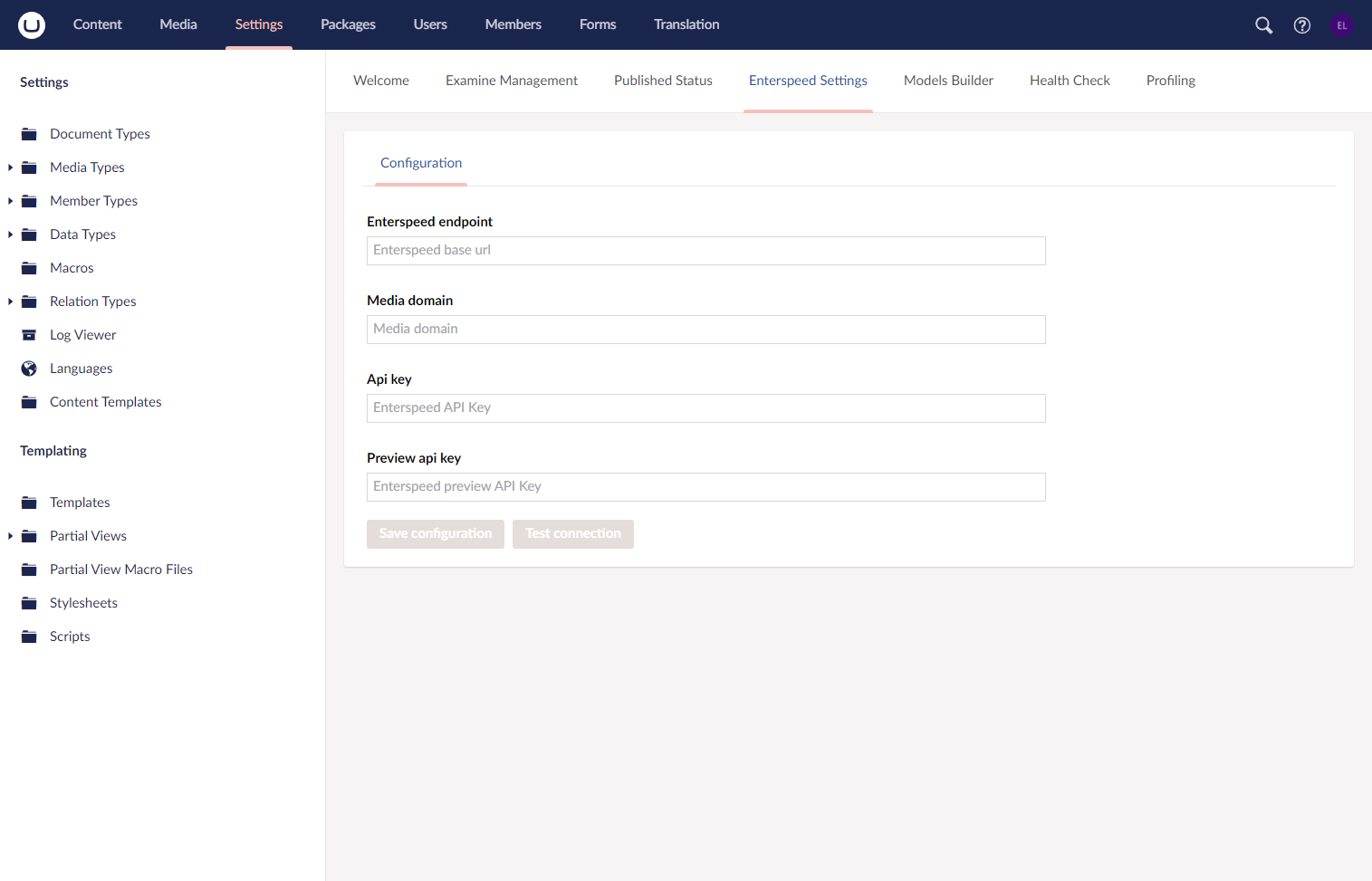Expand the Data Types tree node
The image size is (1372, 881).
[x=10, y=235]
